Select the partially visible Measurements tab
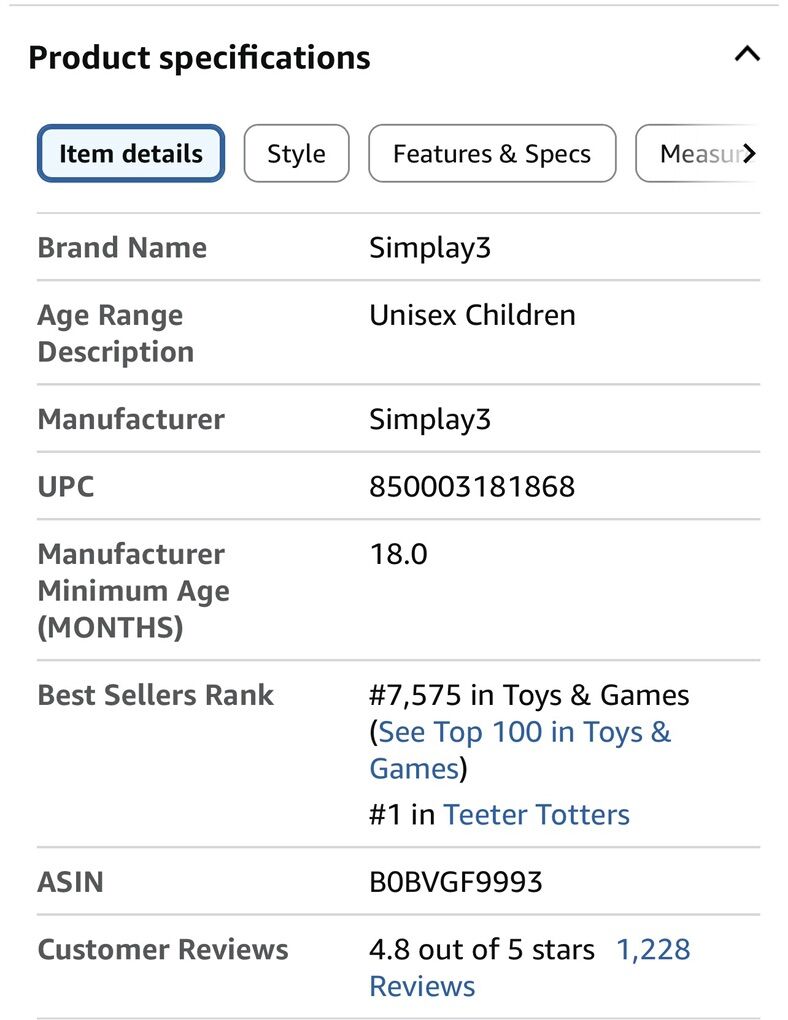 click(700, 154)
